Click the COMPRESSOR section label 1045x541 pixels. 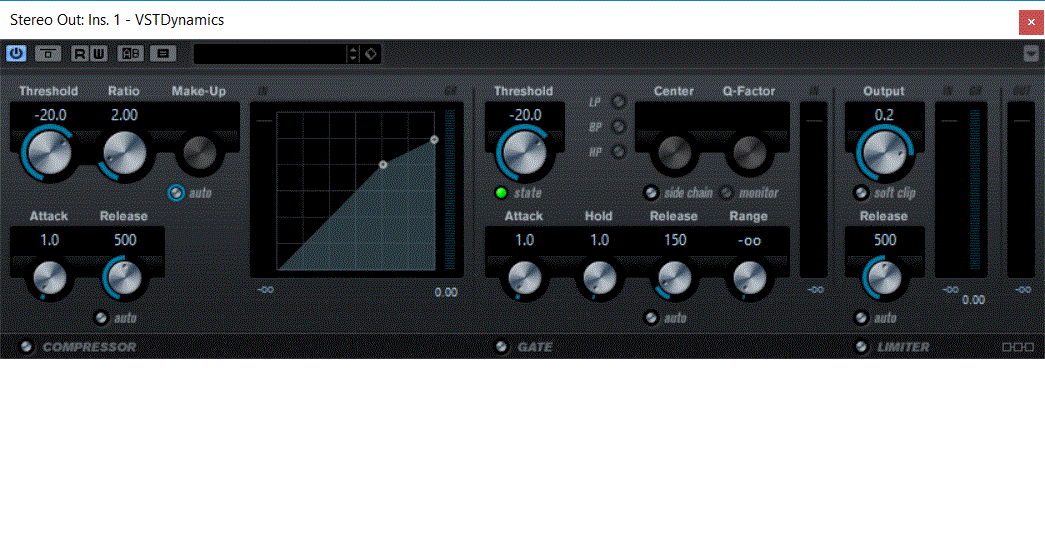click(89, 347)
